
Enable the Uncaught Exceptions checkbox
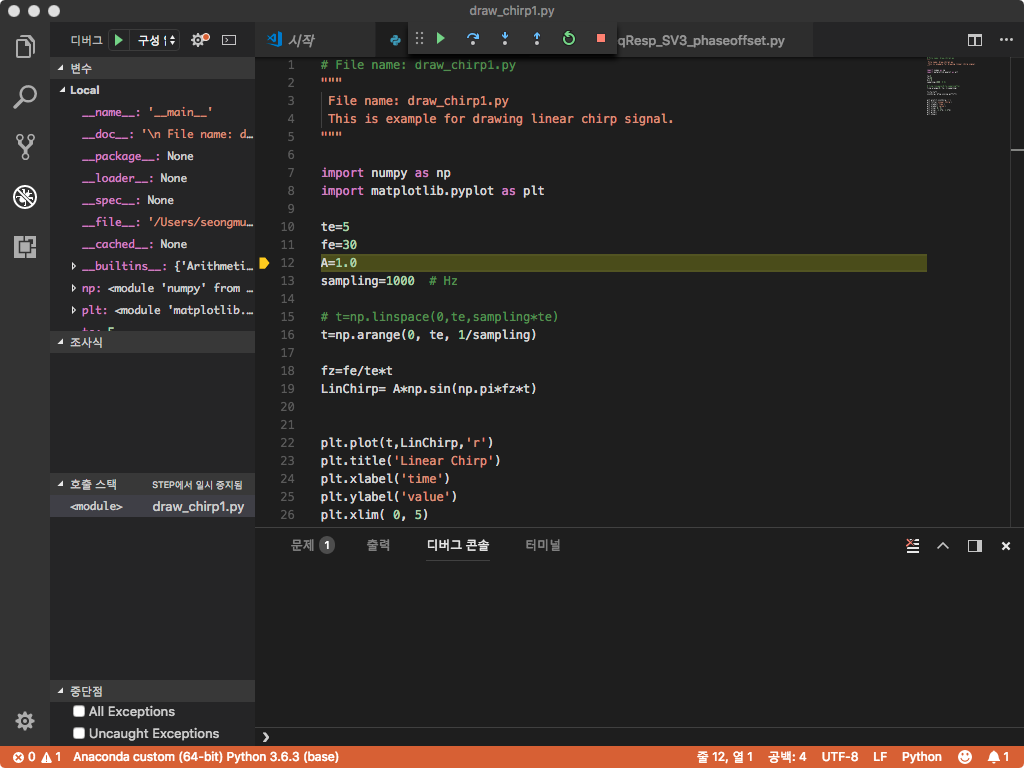pos(79,734)
